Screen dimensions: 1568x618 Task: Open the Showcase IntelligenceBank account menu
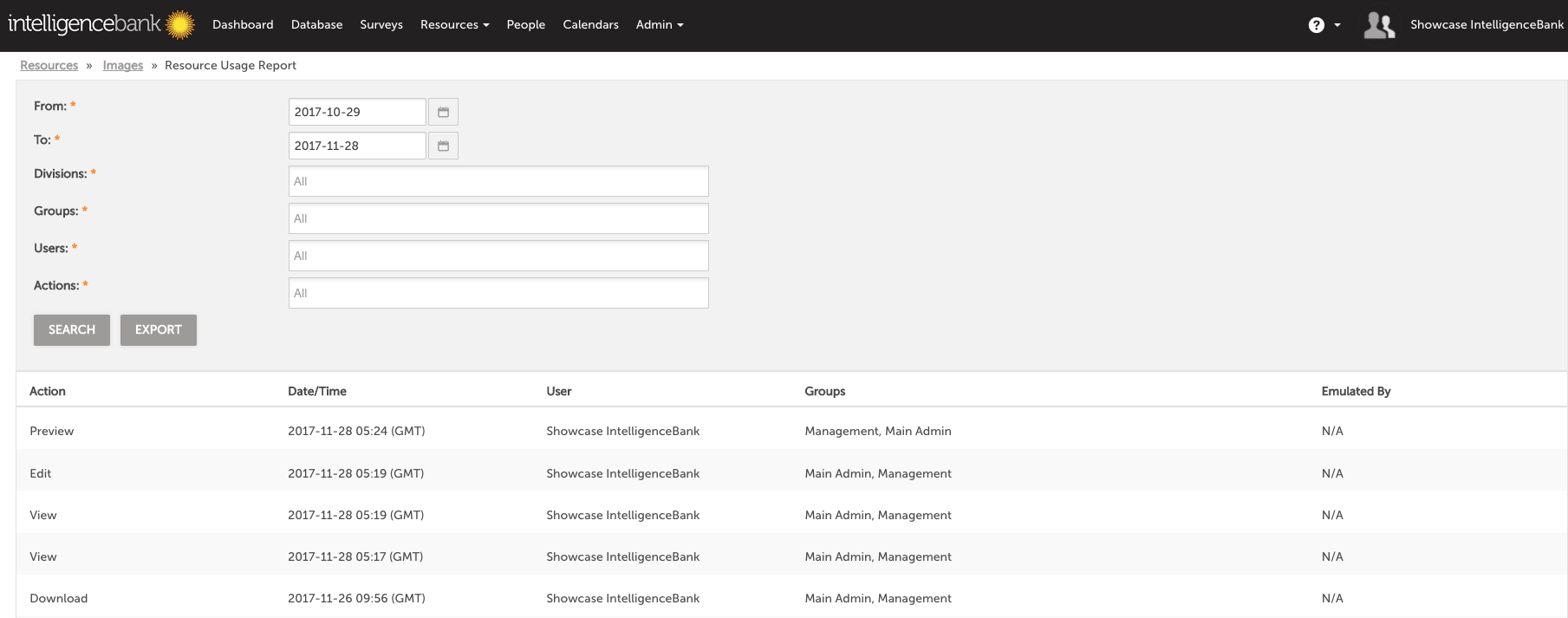coord(1487,24)
